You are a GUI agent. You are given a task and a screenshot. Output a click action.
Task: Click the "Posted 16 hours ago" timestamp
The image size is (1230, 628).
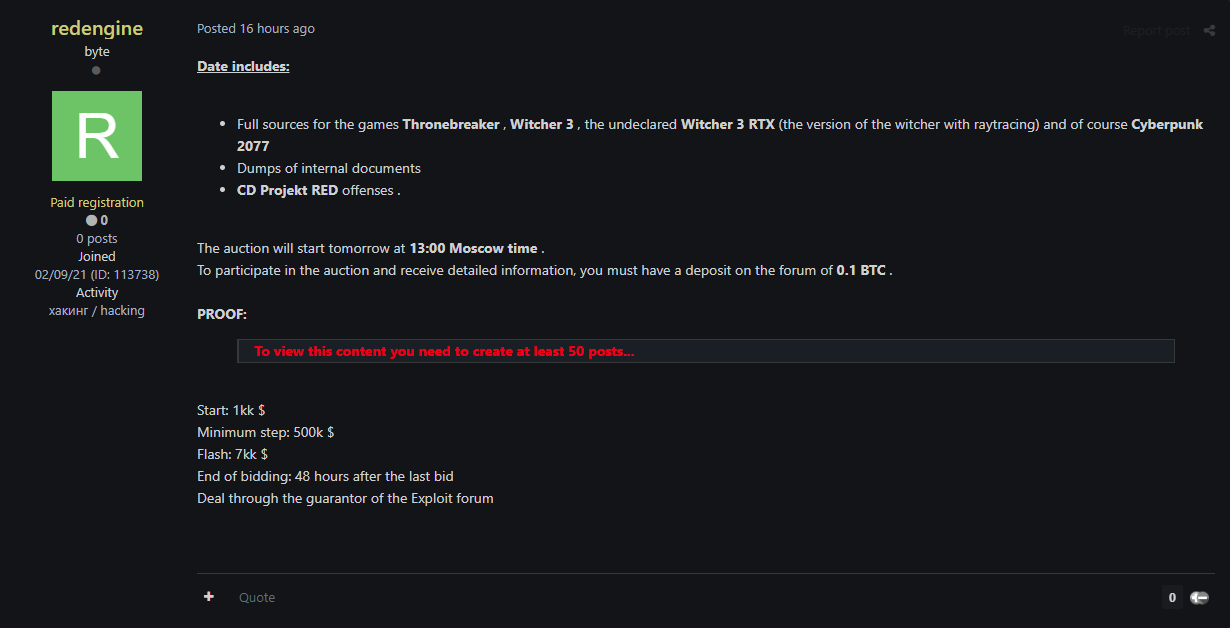[255, 28]
